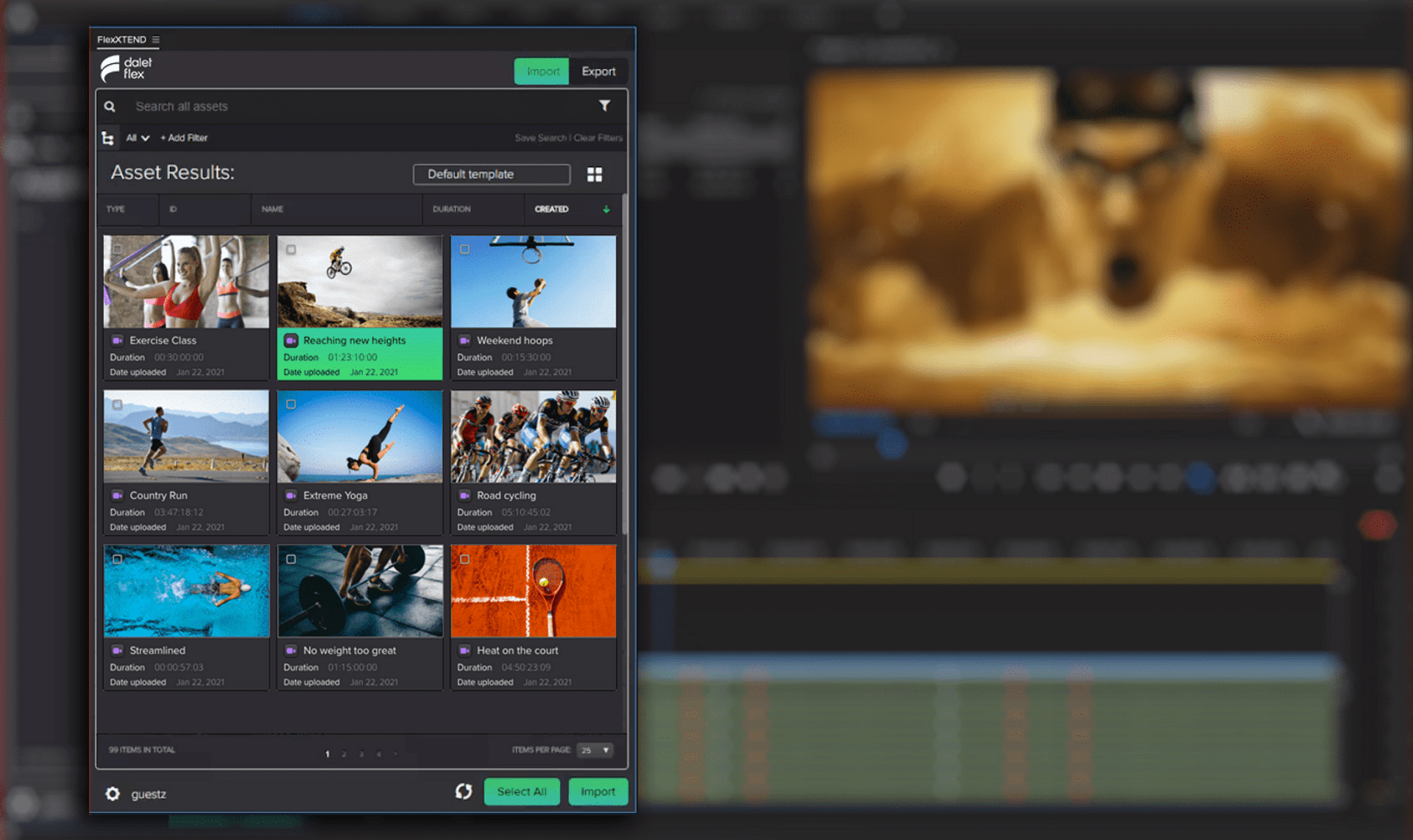
Task: Open settings gear beside guestz
Action: 113,794
